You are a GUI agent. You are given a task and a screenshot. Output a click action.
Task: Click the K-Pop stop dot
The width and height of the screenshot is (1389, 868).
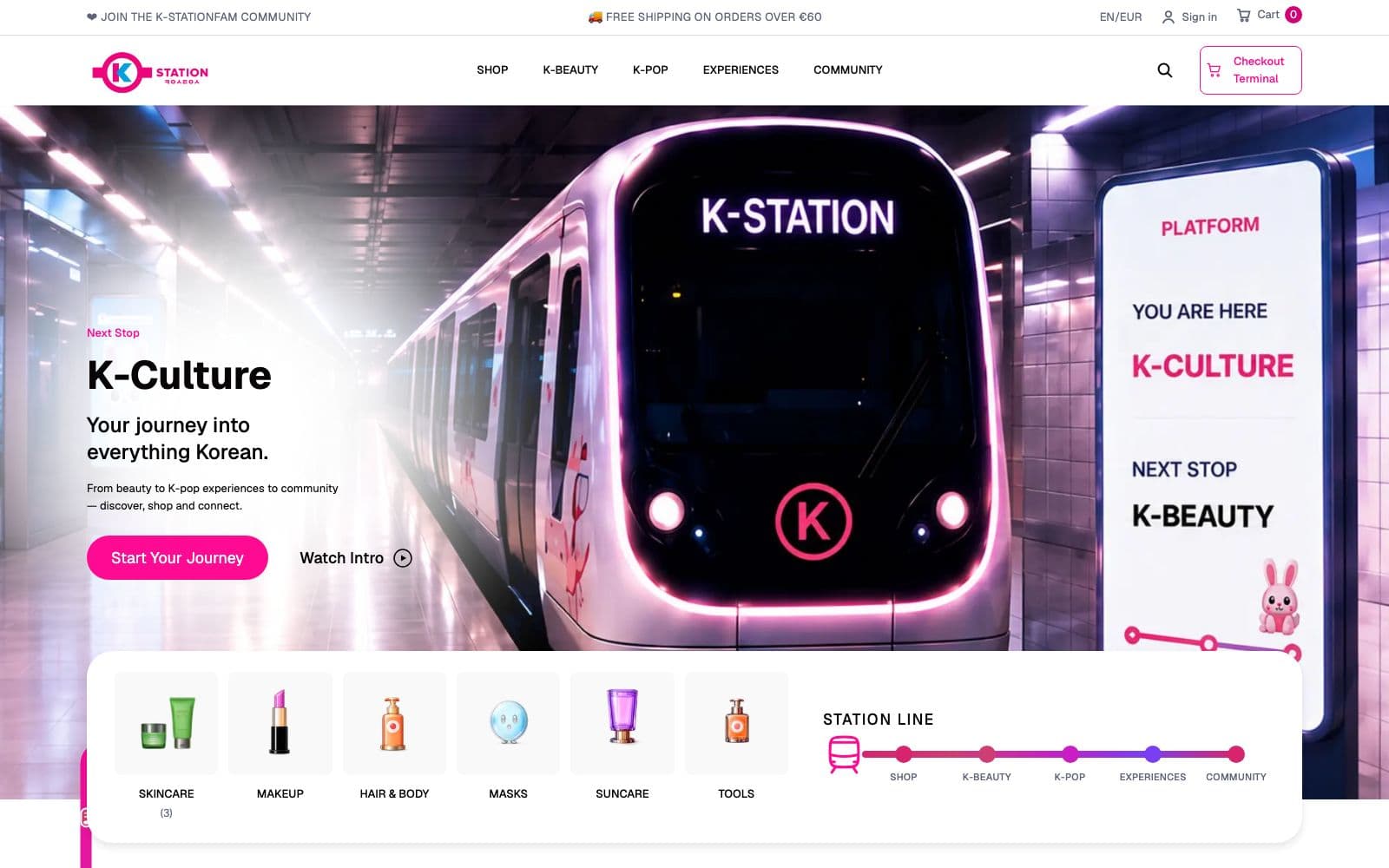pyautogui.click(x=1070, y=754)
